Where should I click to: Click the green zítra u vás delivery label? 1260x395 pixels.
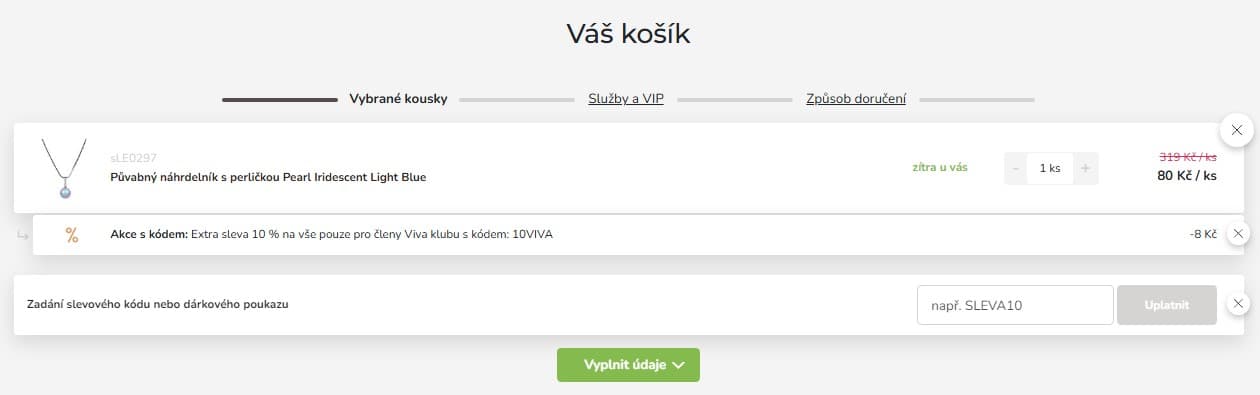point(940,167)
